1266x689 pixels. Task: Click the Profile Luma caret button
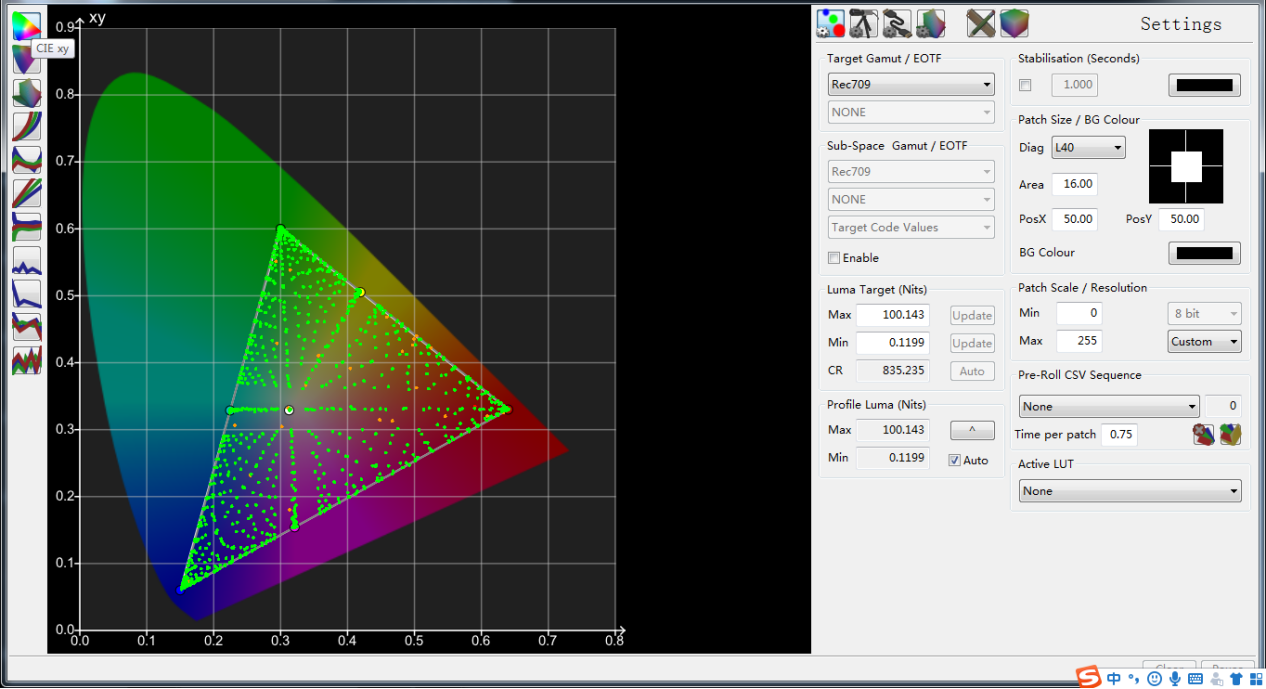[x=972, y=430]
